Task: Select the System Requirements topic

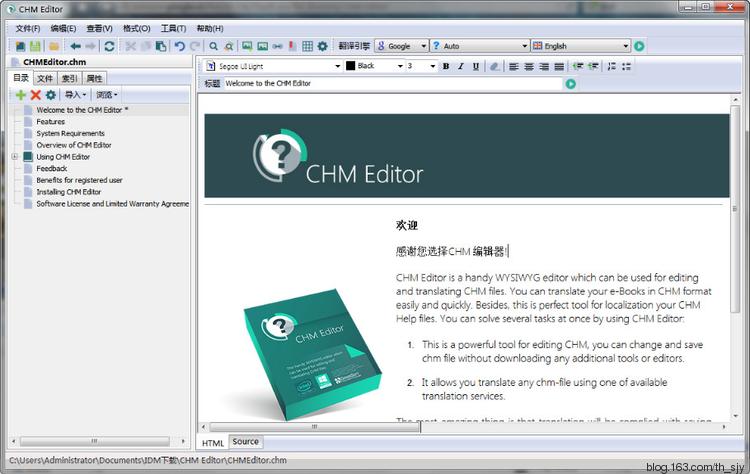Action: (x=70, y=133)
